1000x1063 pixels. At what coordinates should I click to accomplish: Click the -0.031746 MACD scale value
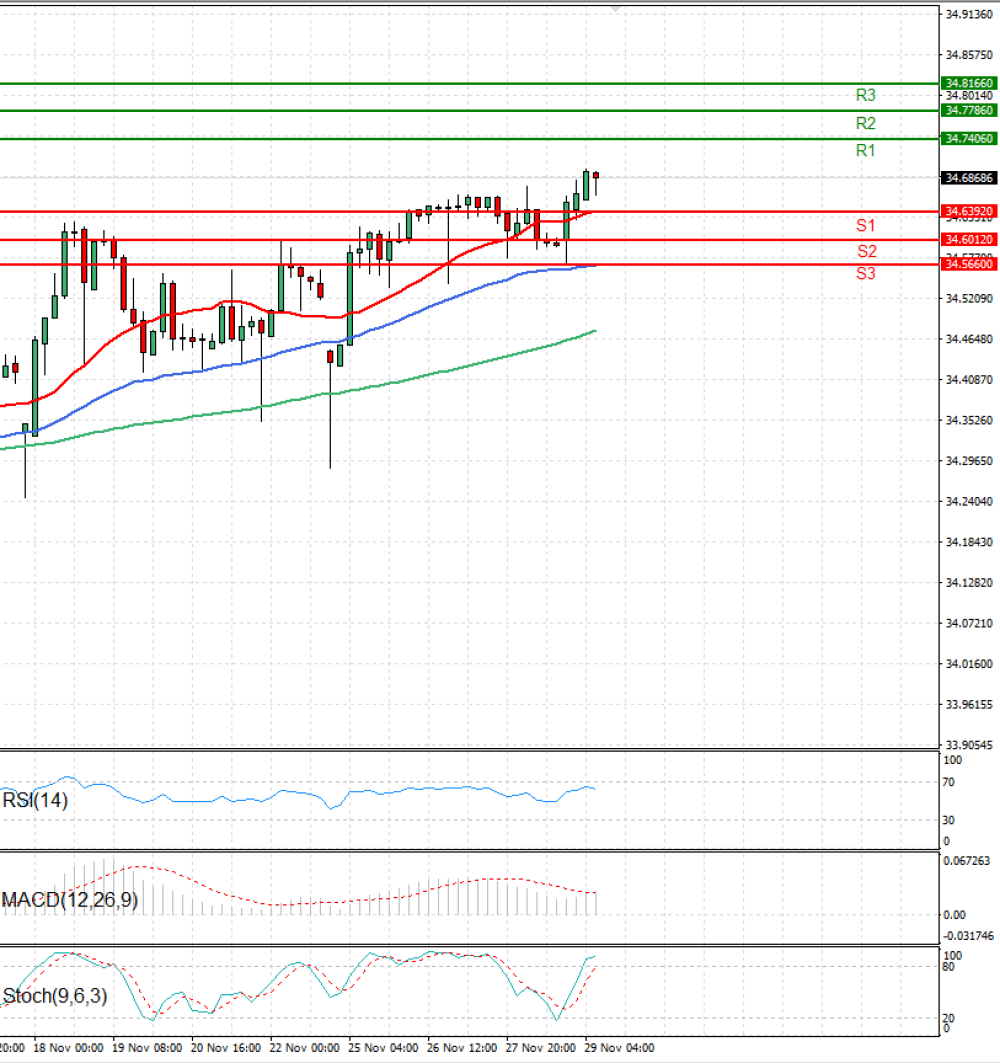968,936
